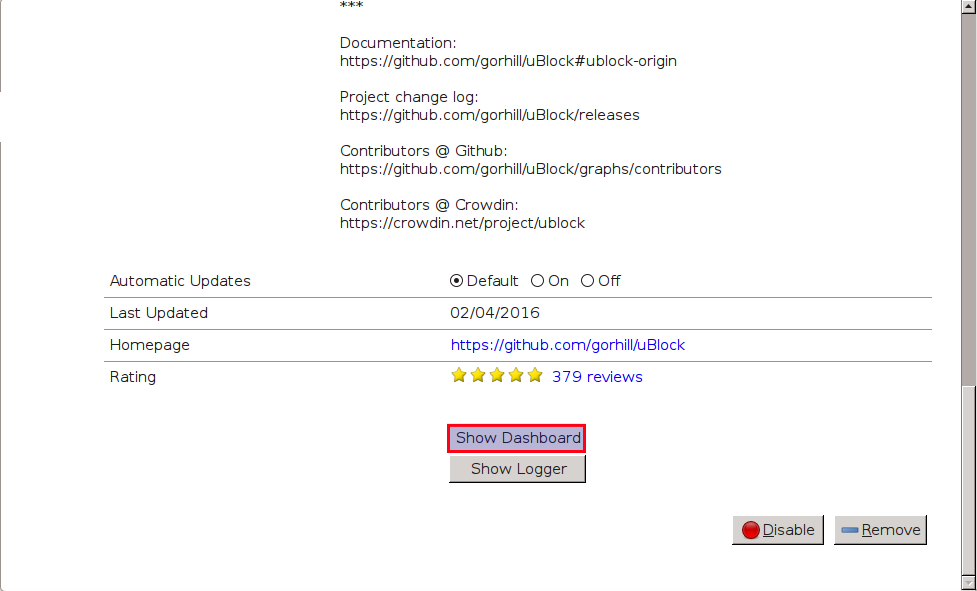Click the first rating star
Image resolution: width=977 pixels, height=591 pixels.
tap(459, 376)
